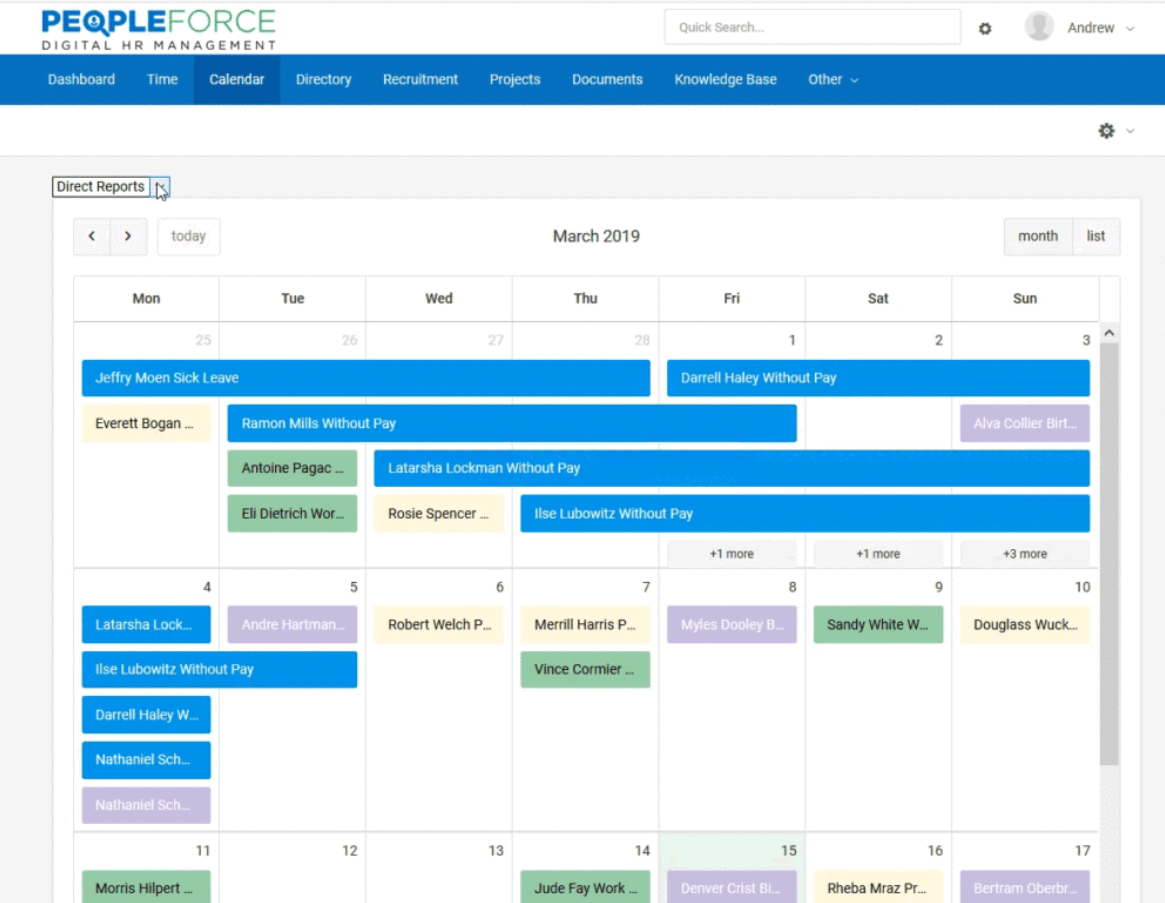Open blue Nathaniel Sch... event
This screenshot has width=1165, height=903.
pos(146,760)
